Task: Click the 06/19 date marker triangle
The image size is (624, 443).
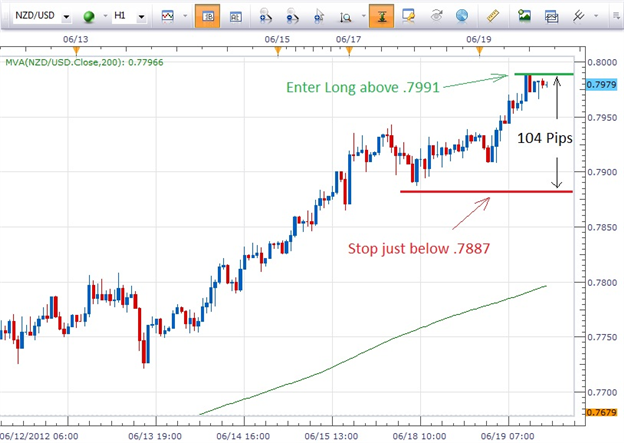Action: tap(480, 50)
